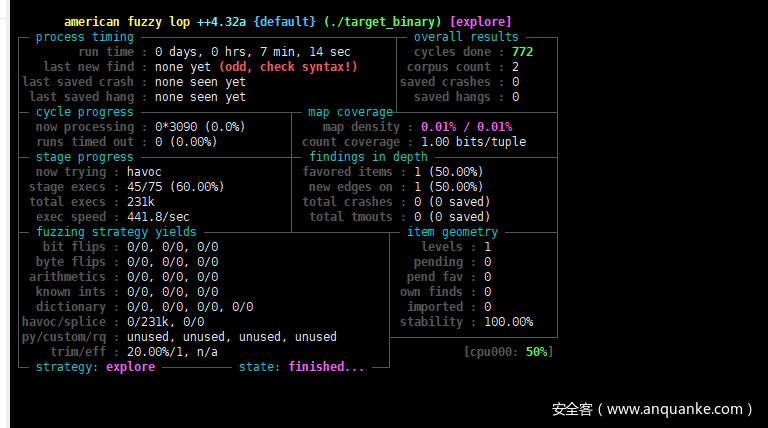Screen dimensions: 768x428
Task: Click the "overall results" section header
Action: click(x=466, y=37)
